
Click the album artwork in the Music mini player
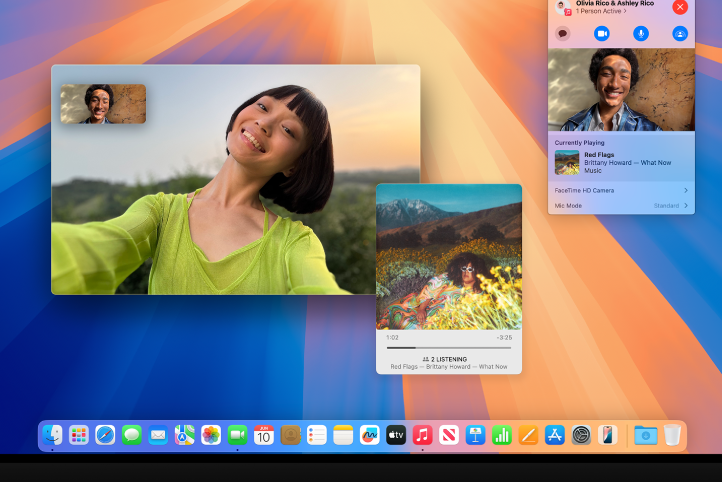pyautogui.click(x=449, y=257)
